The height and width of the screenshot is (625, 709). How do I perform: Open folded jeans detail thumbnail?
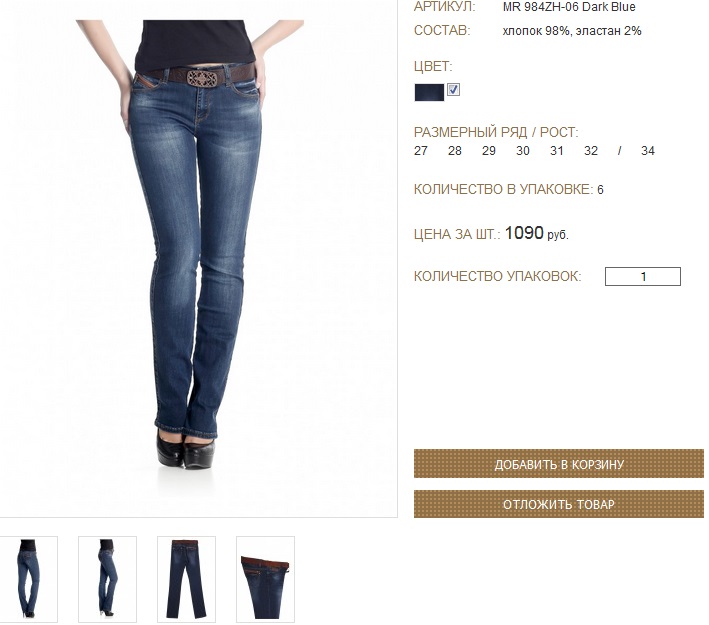pyautogui.click(x=265, y=579)
